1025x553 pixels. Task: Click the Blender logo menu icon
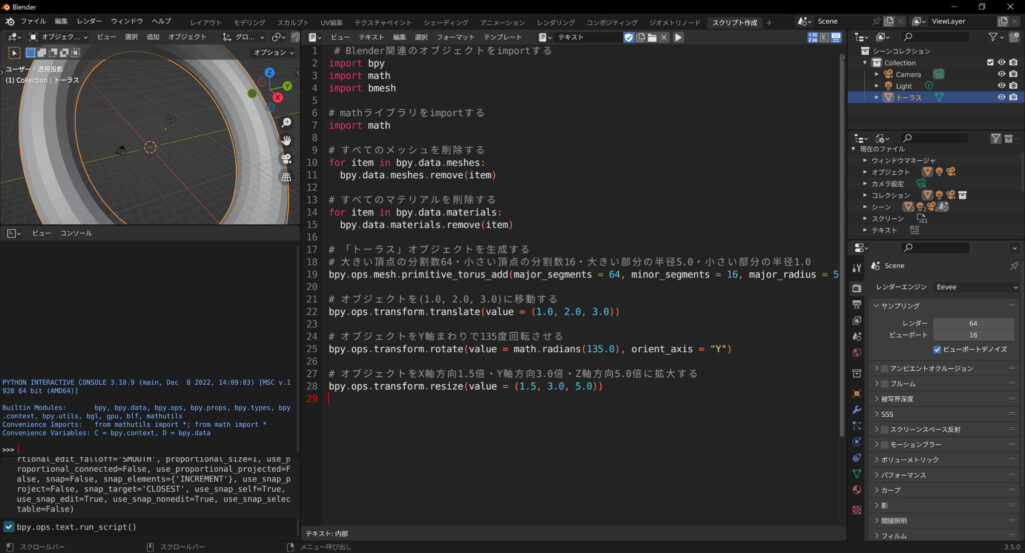pyautogui.click(x=10, y=22)
